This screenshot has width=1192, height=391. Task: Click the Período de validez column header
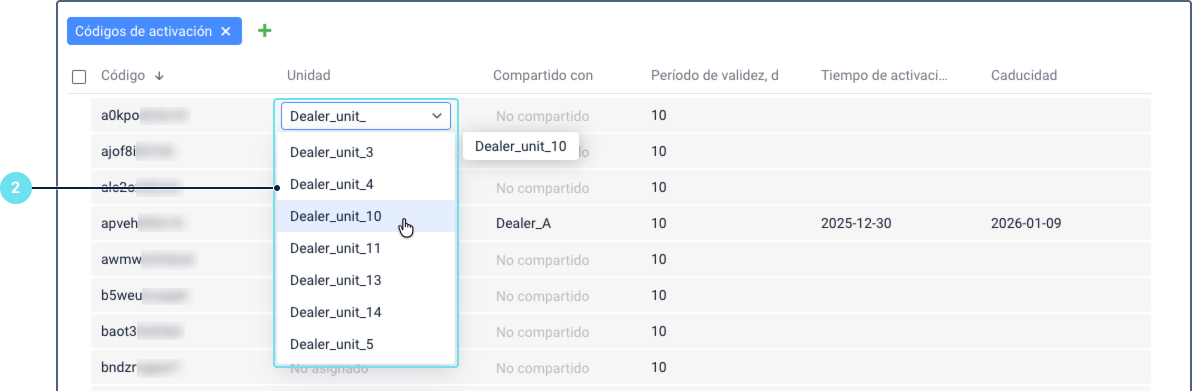click(715, 75)
